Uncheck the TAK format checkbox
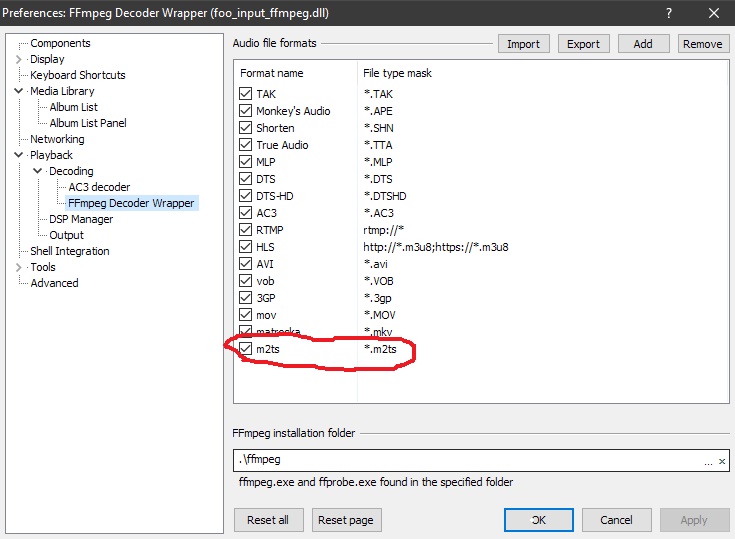The width and height of the screenshot is (735, 539). [x=246, y=95]
